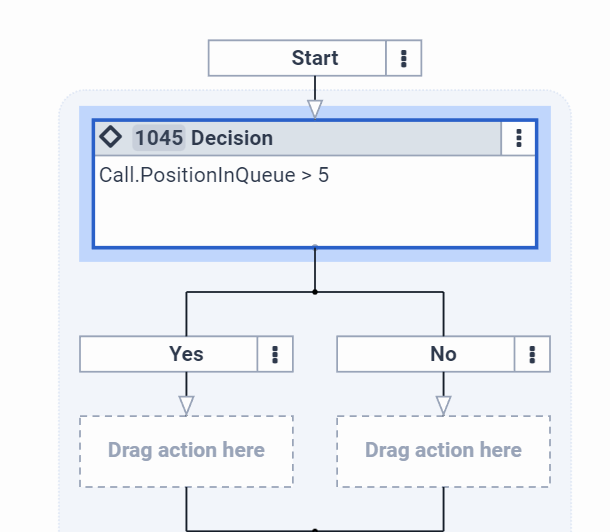Screen dimensions: 610x532
Task: Open the Start node's three-dot menu
Action: (x=404, y=58)
